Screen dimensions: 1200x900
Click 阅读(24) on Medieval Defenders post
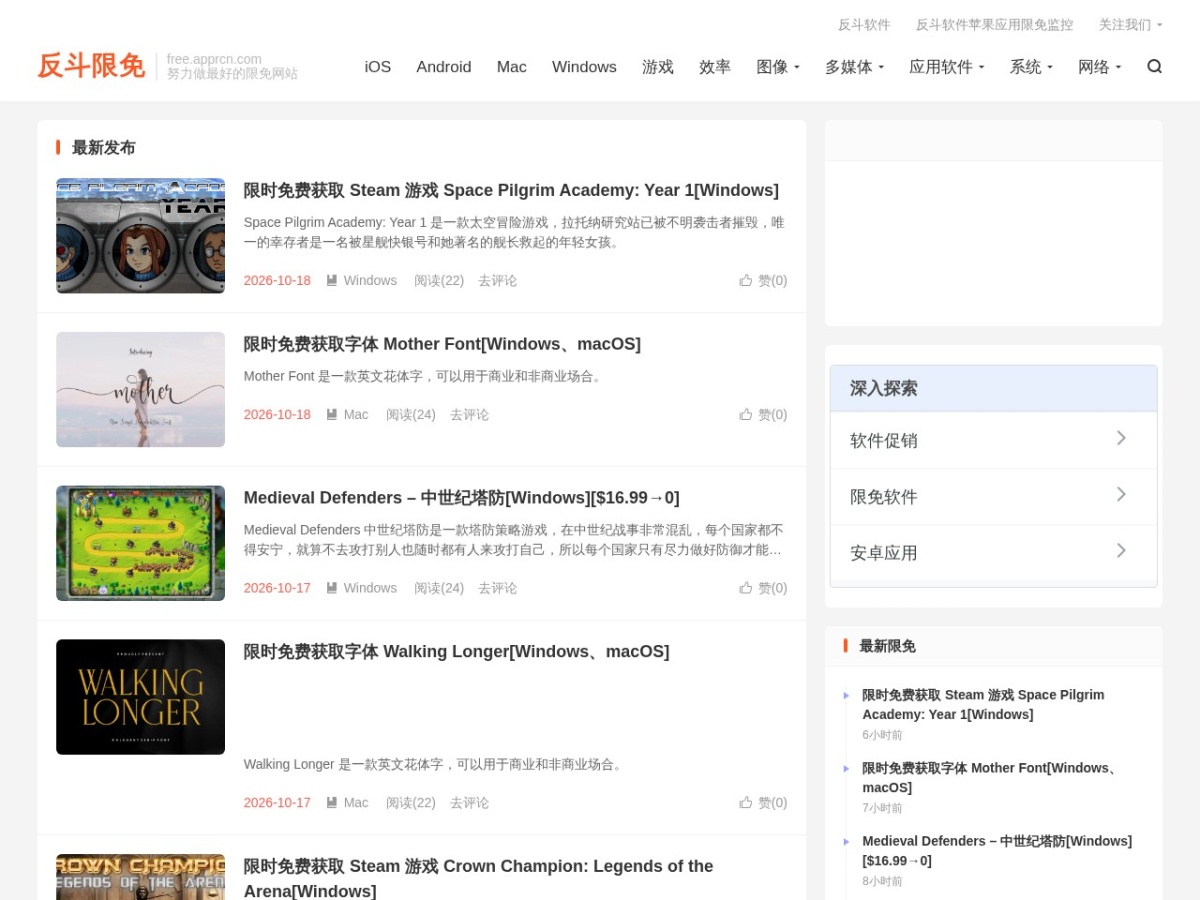(439, 588)
